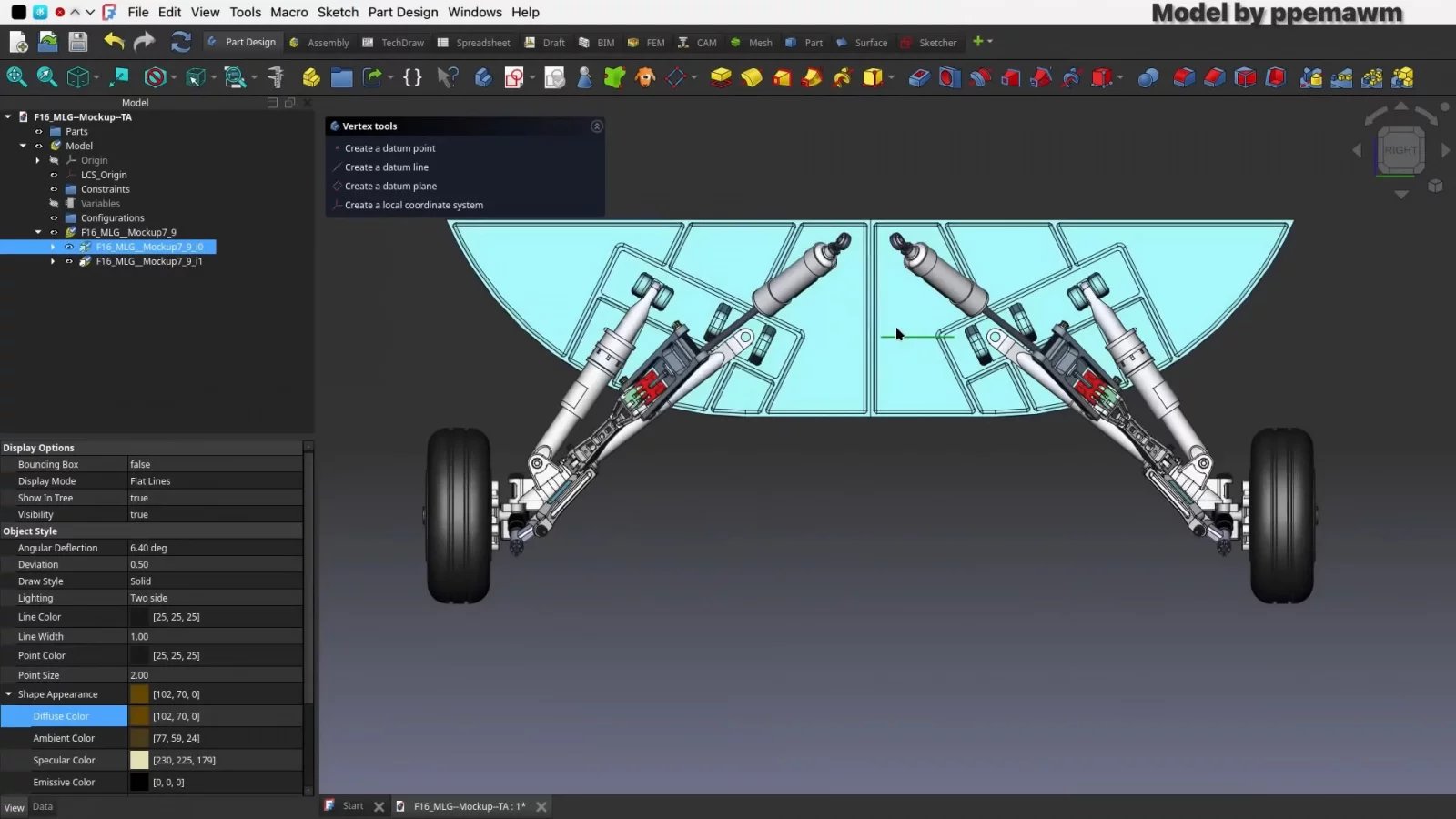Click Create a datum line

386,167
